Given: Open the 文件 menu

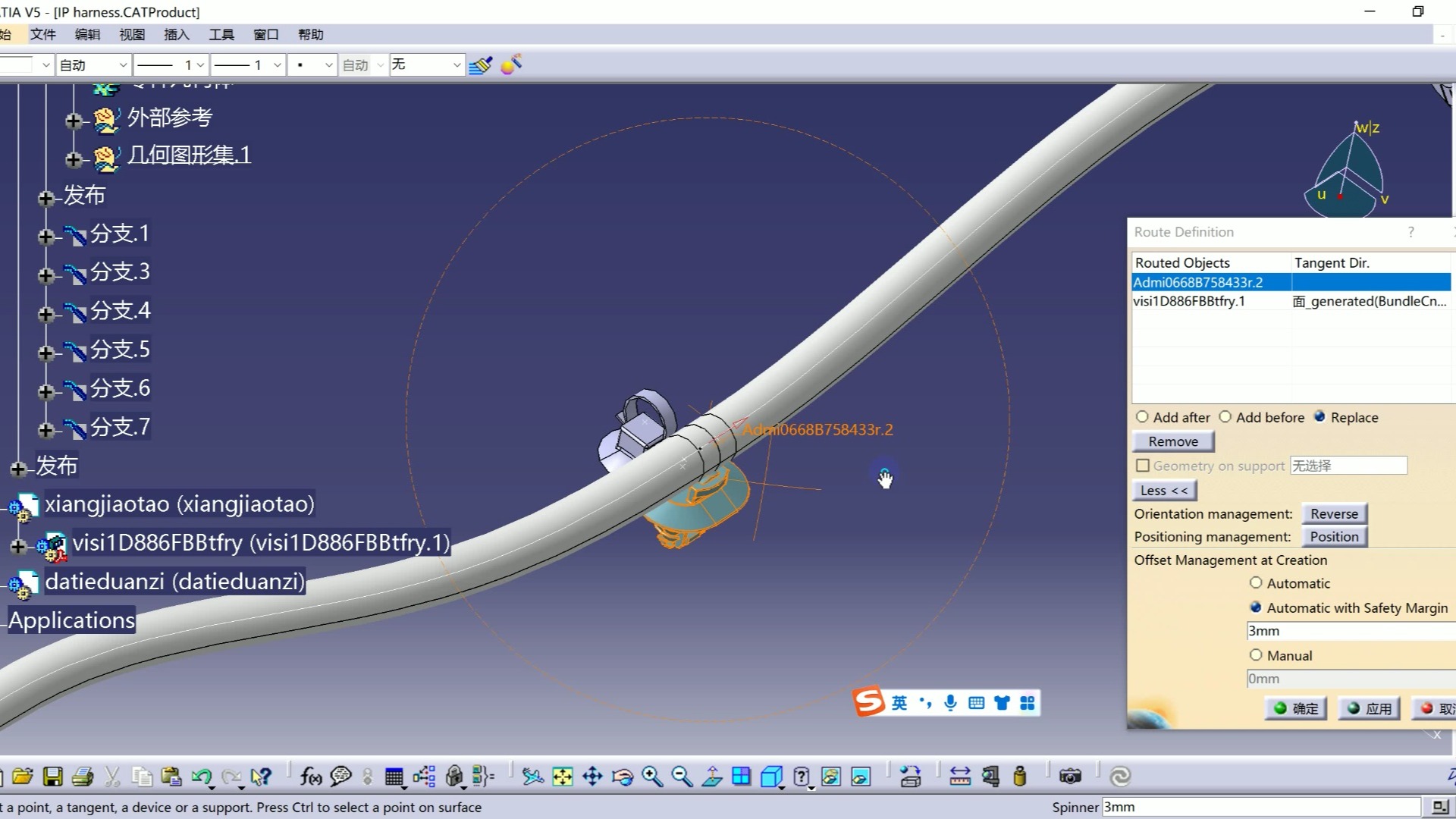Looking at the screenshot, I should [x=42, y=34].
